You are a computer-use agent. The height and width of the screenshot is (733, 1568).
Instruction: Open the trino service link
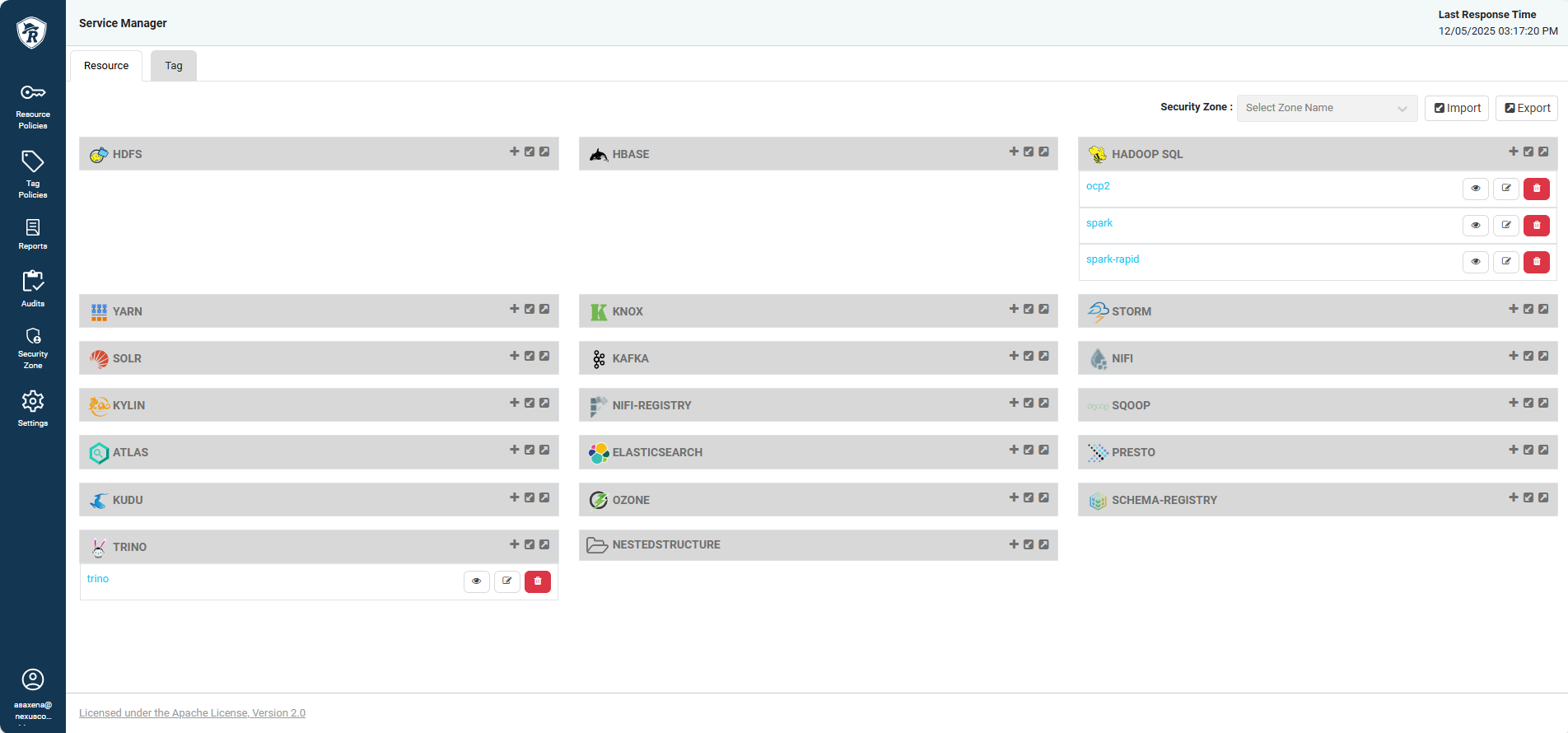pos(98,579)
